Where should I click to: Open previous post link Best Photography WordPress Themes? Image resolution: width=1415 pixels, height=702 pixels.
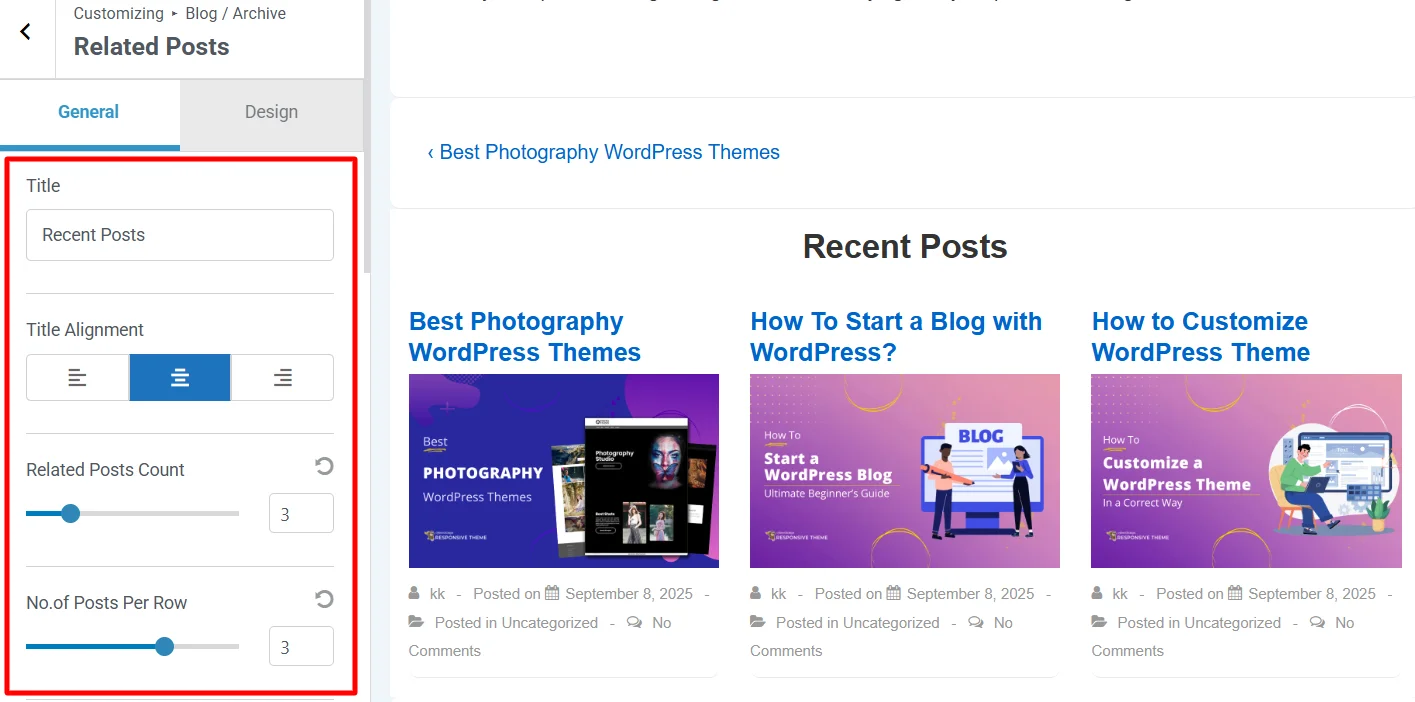click(604, 152)
